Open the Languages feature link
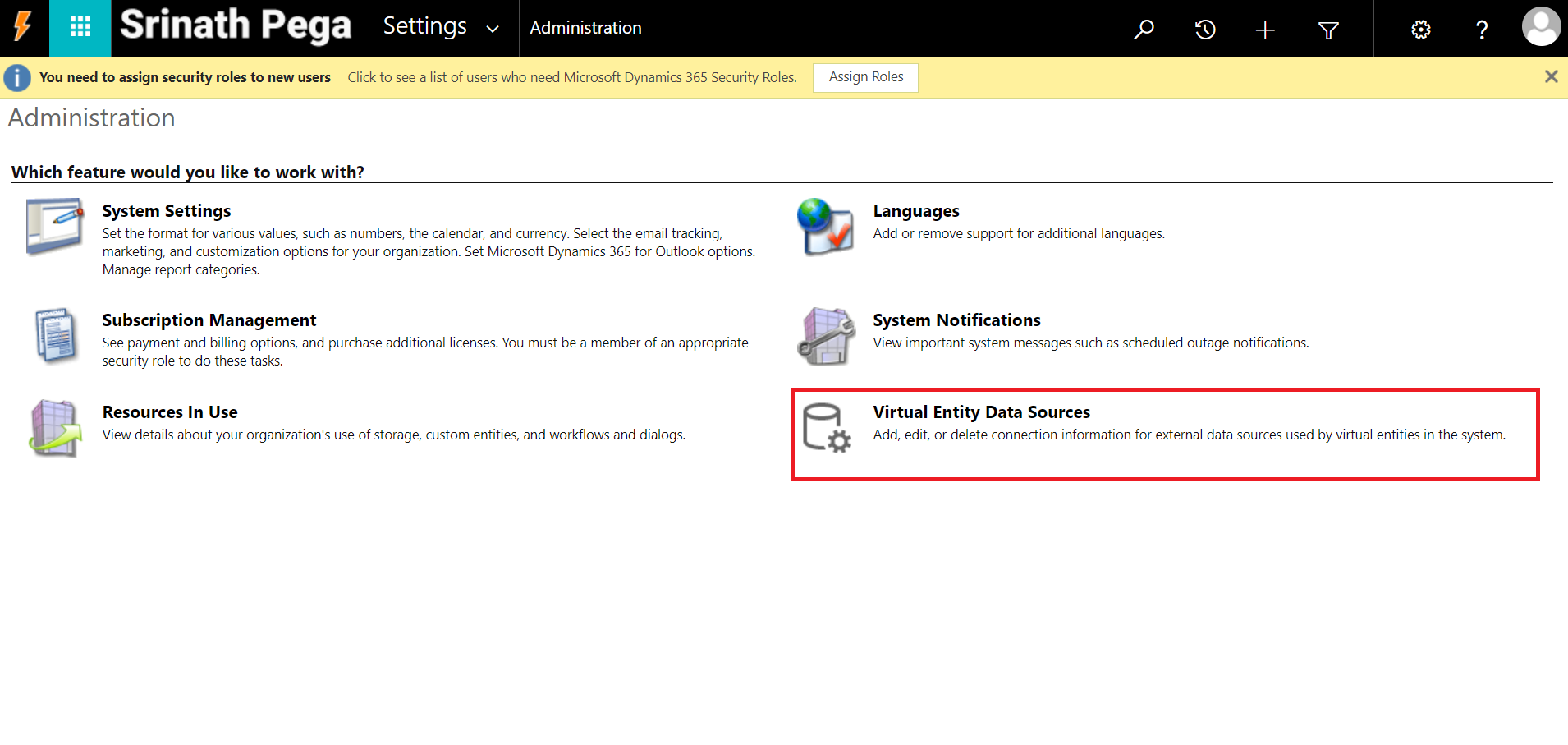 (915, 211)
